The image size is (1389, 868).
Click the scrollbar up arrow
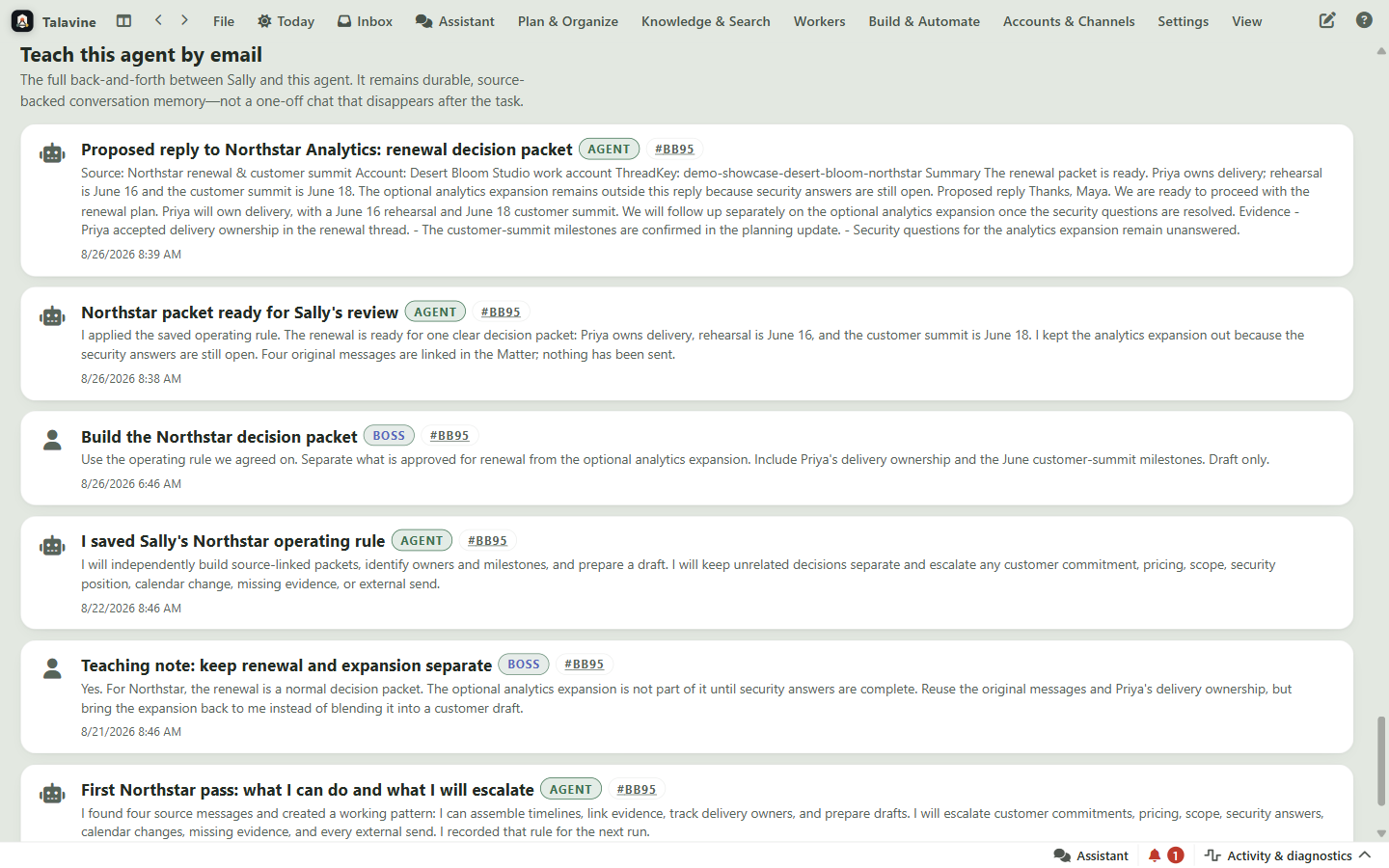[x=1381, y=50]
